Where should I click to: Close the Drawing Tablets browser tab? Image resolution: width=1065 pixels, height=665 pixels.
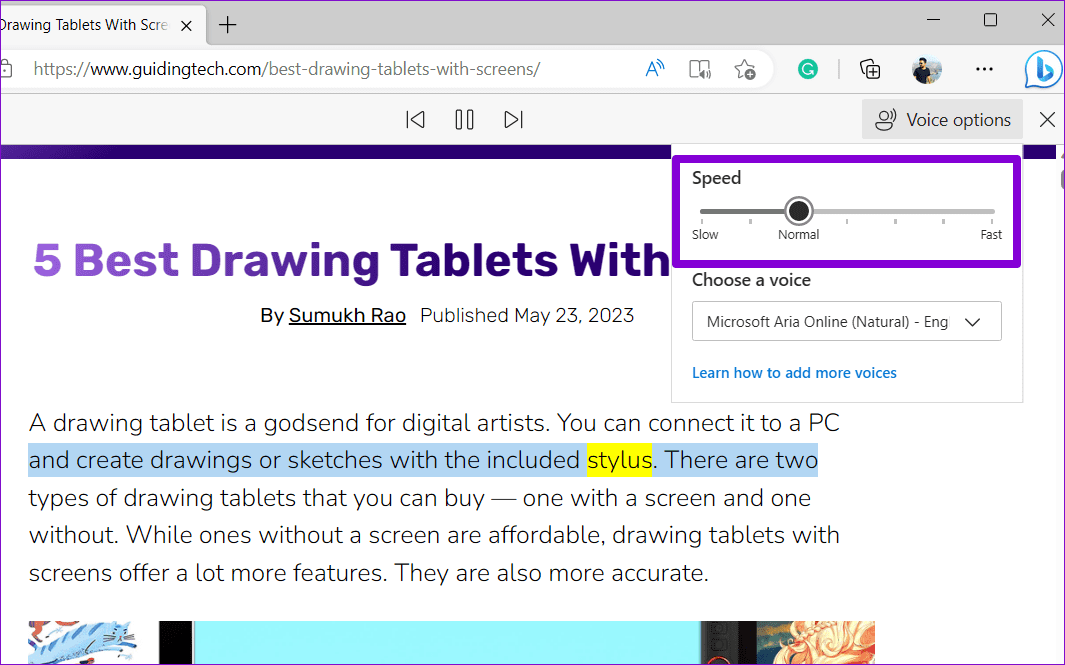(186, 26)
